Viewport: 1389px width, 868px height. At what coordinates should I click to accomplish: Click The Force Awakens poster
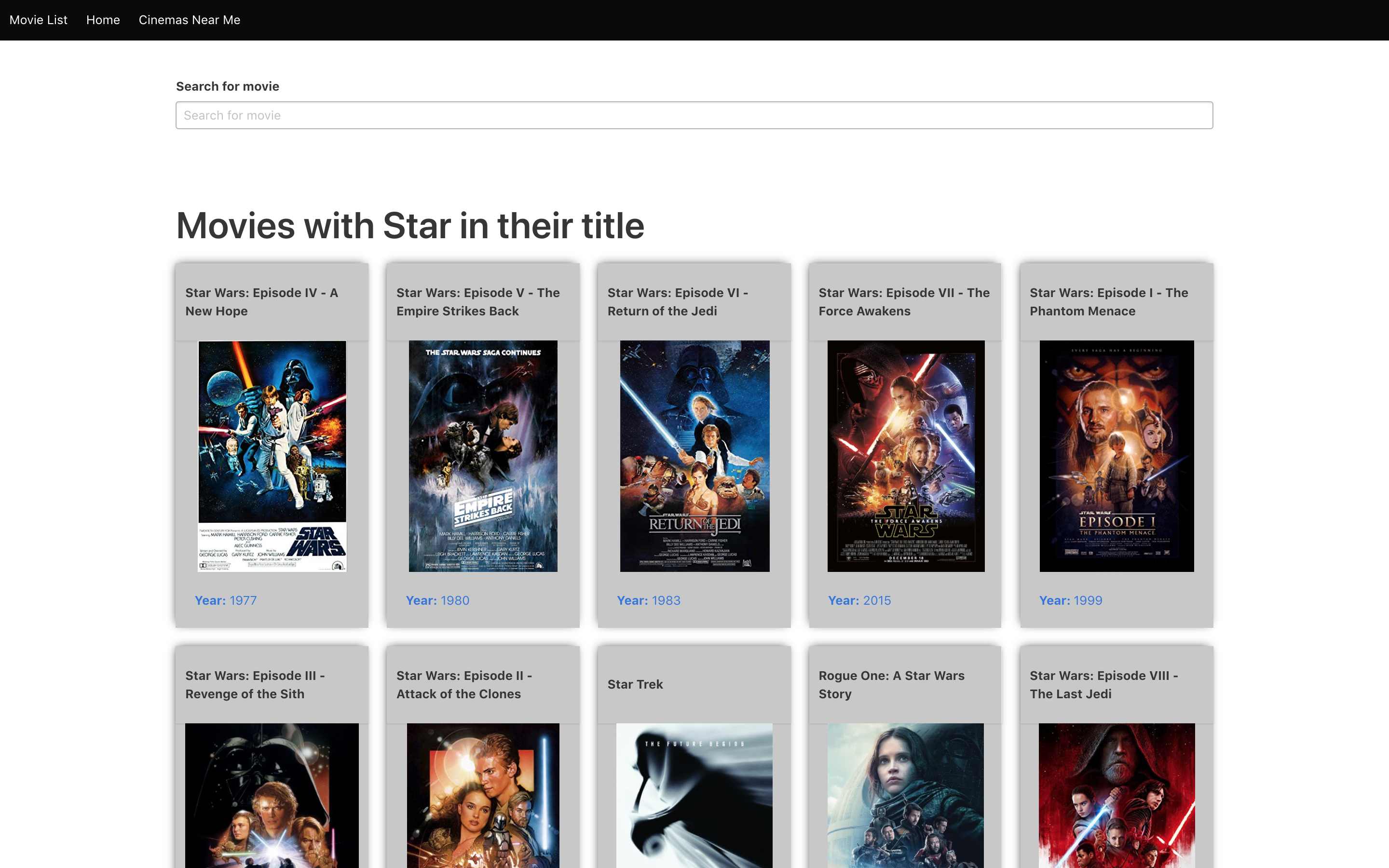906,456
